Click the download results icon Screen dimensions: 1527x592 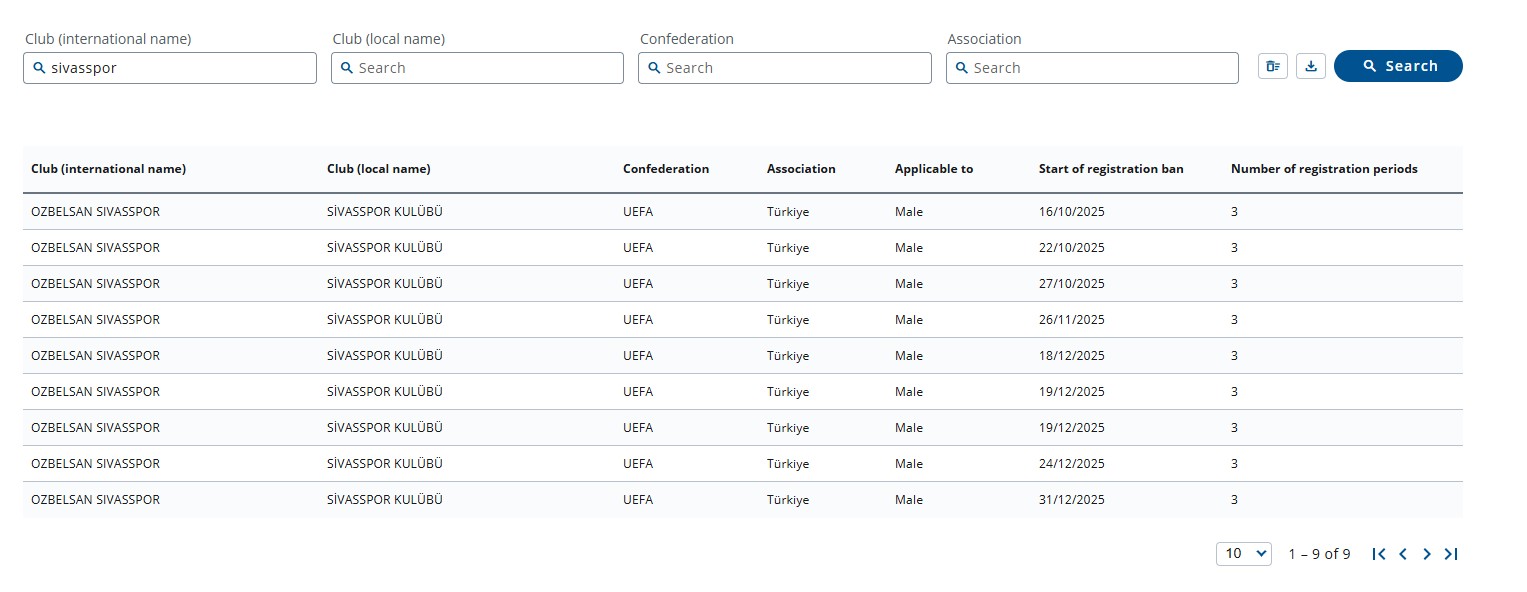coord(1311,66)
